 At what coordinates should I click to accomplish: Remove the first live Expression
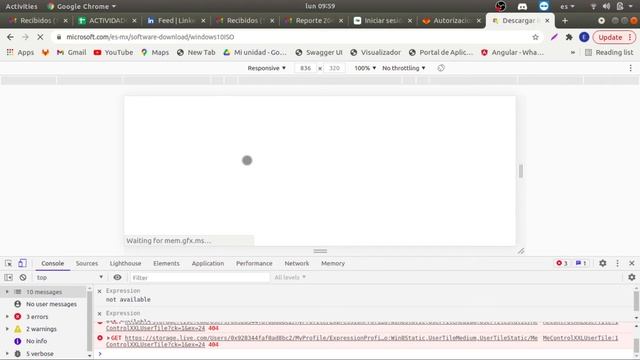point(99,291)
